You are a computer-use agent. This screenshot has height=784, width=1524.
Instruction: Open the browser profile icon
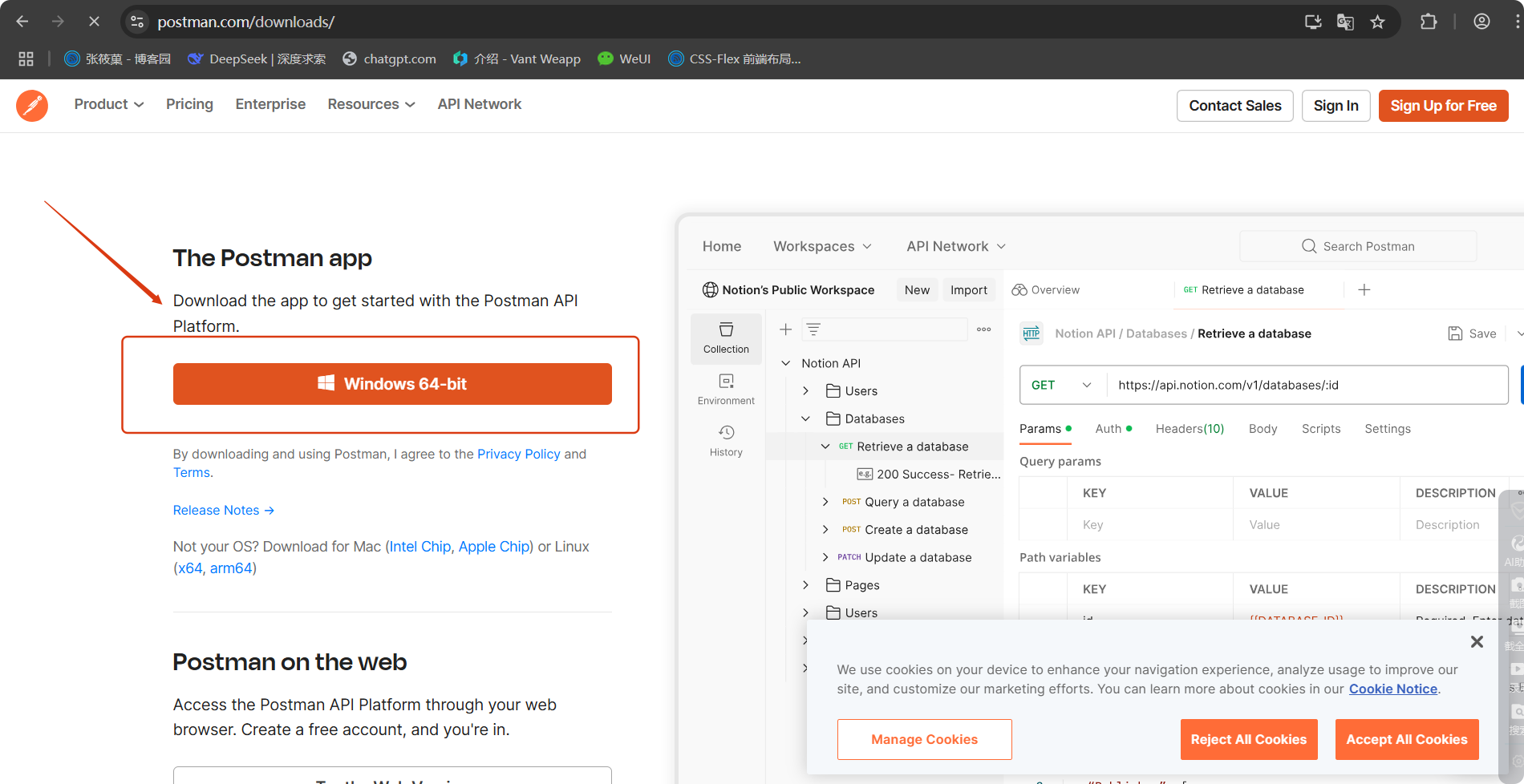(1481, 22)
